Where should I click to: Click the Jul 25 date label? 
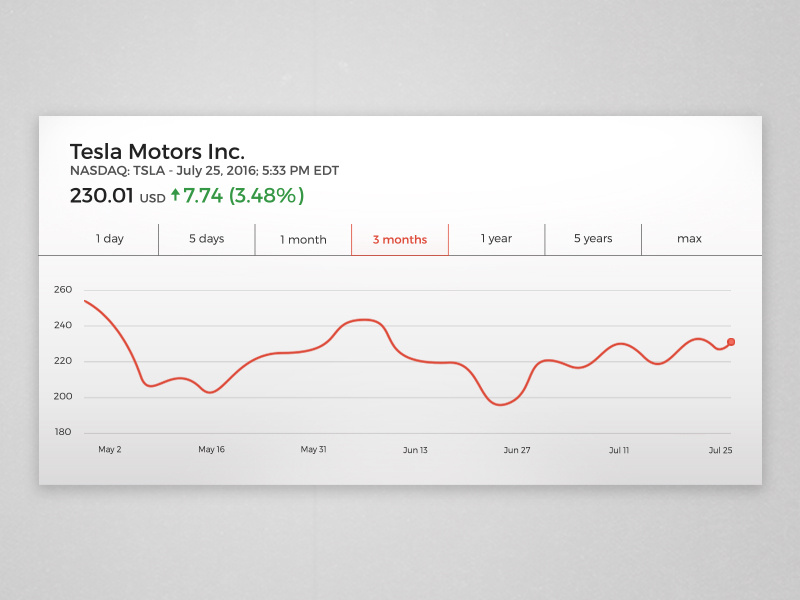(x=720, y=450)
